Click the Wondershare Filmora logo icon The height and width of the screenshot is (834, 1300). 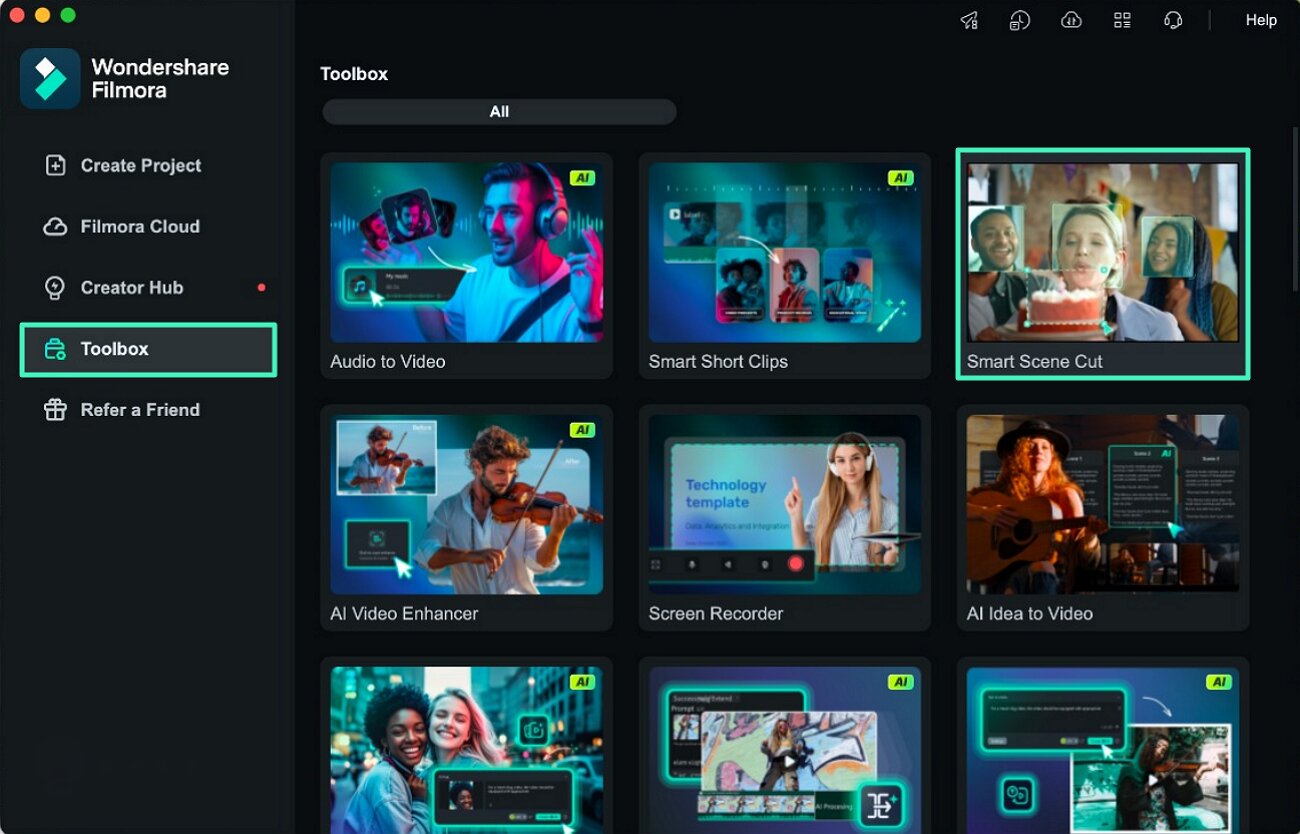coord(50,78)
